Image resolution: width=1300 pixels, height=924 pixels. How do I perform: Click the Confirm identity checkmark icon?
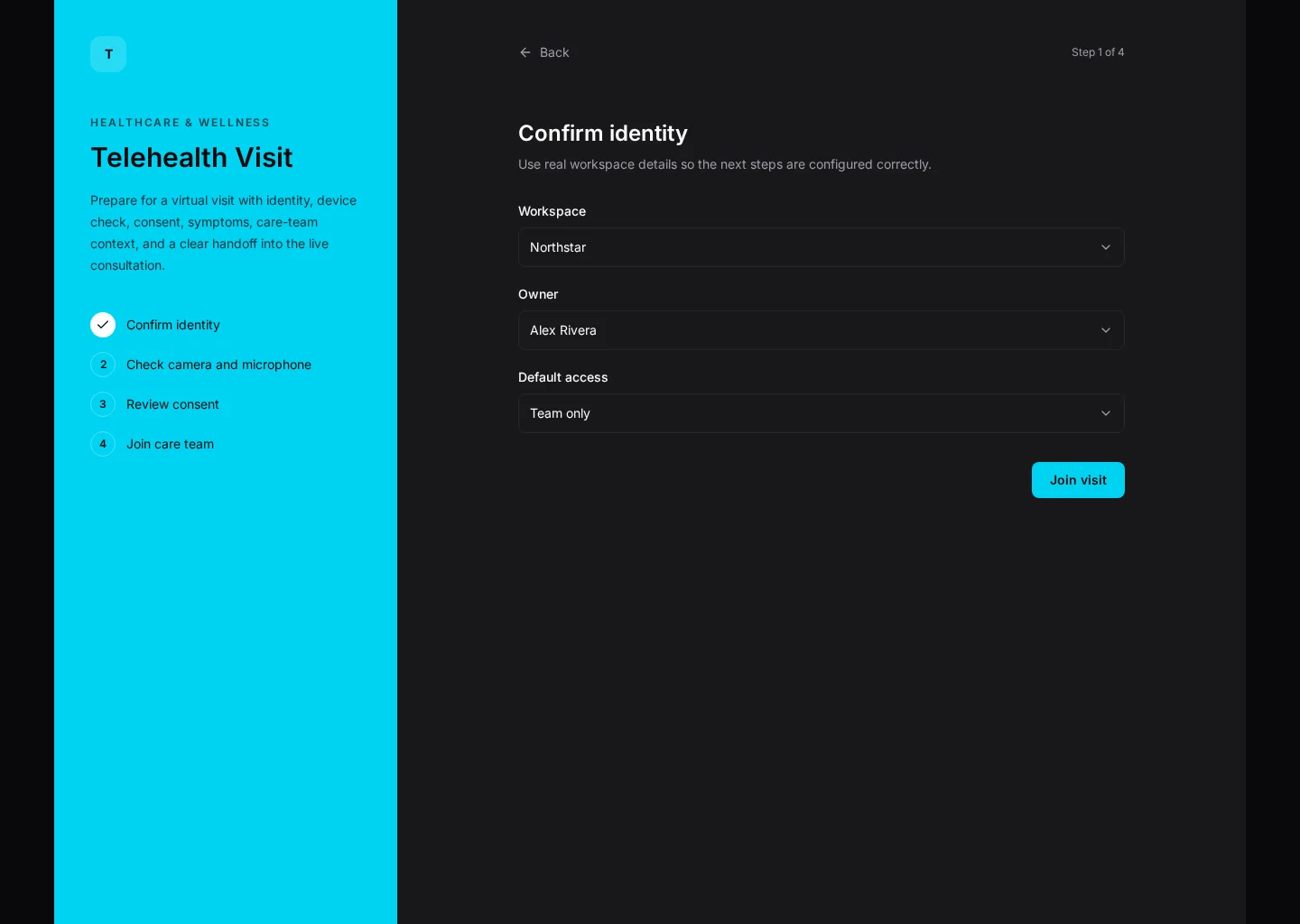point(103,325)
